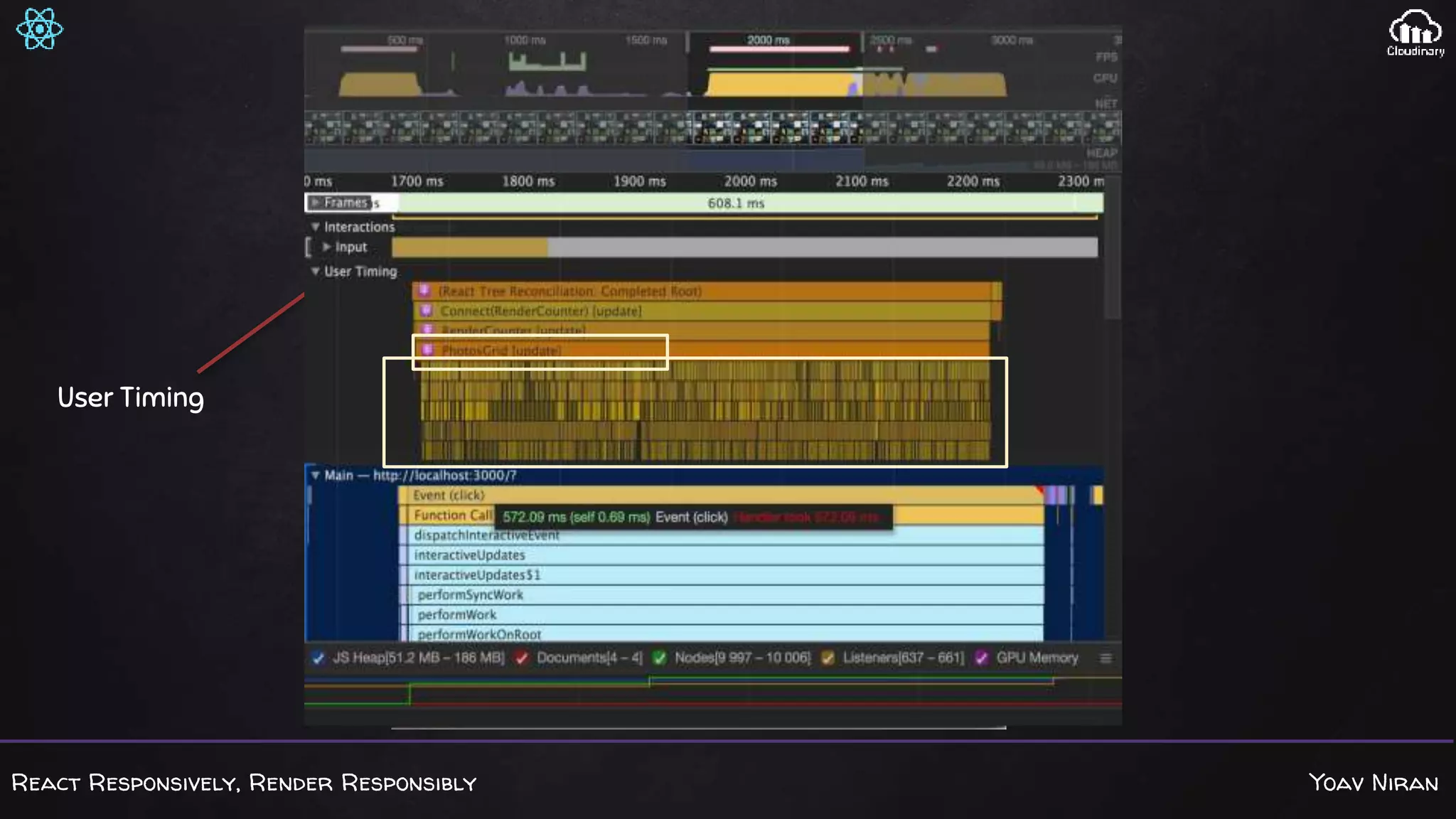Open the memory counters menu icon
Viewport: 1456px width, 819px height.
click(1106, 658)
